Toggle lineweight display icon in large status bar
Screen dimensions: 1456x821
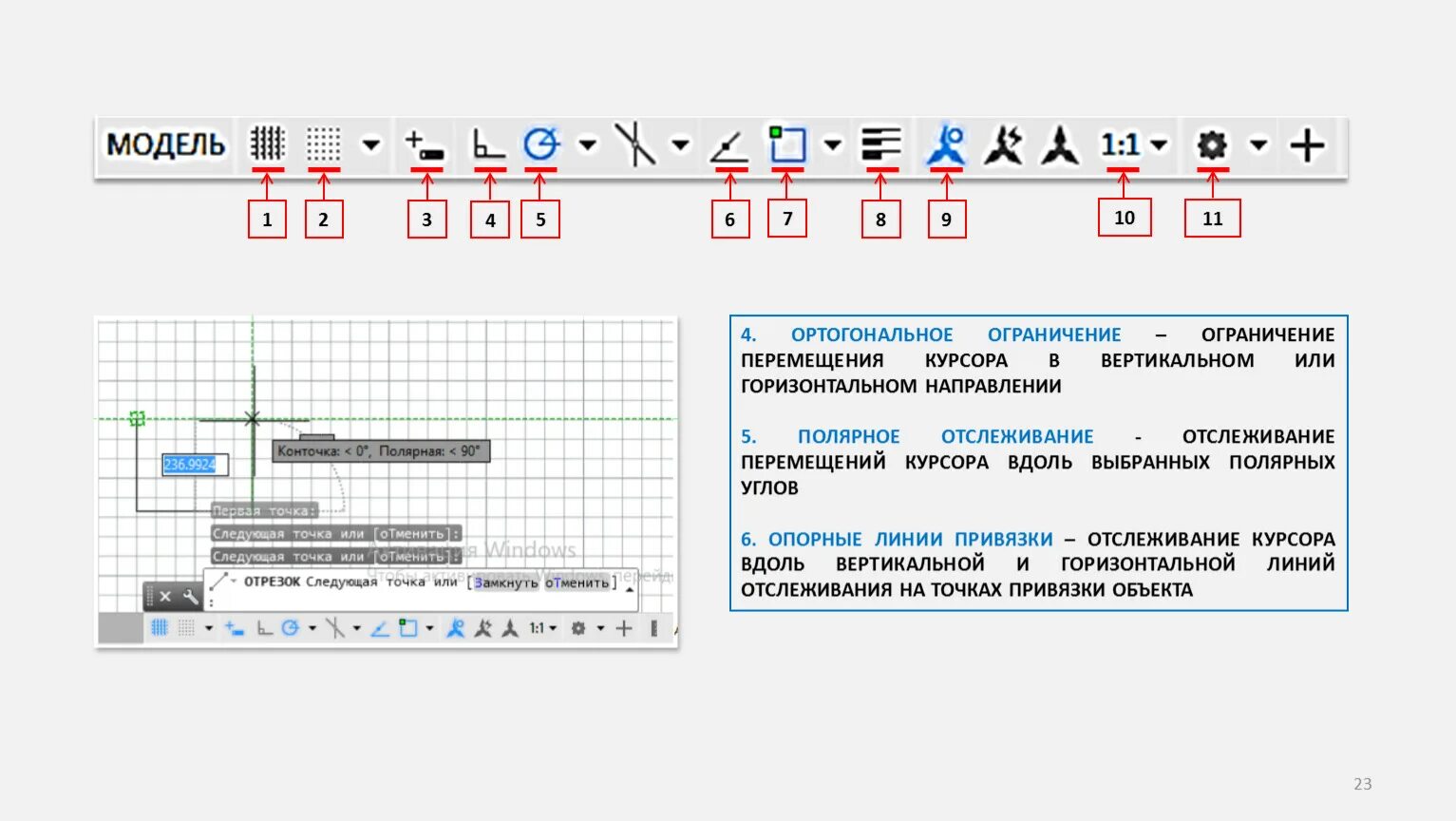pos(881,145)
